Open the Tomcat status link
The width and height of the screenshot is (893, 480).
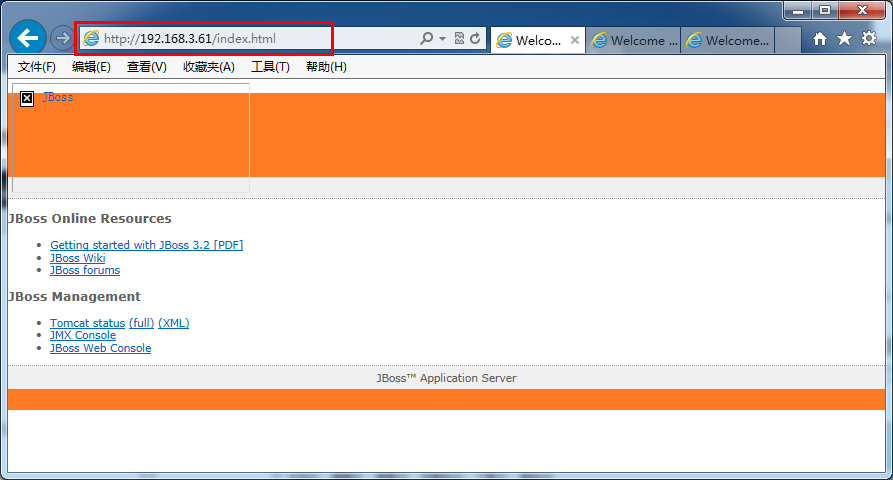(87, 323)
